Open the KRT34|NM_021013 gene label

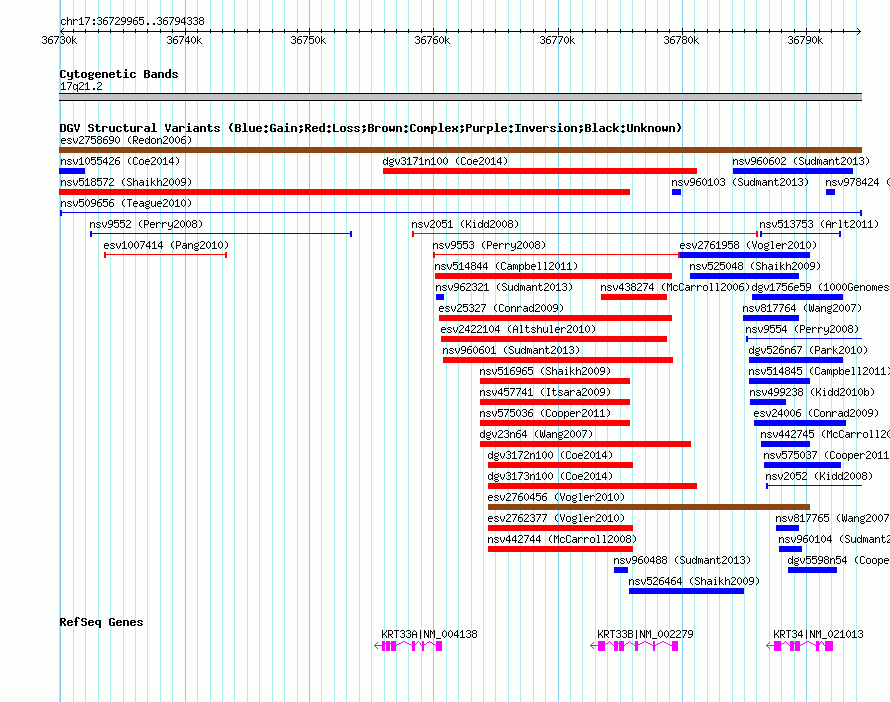pos(818,634)
